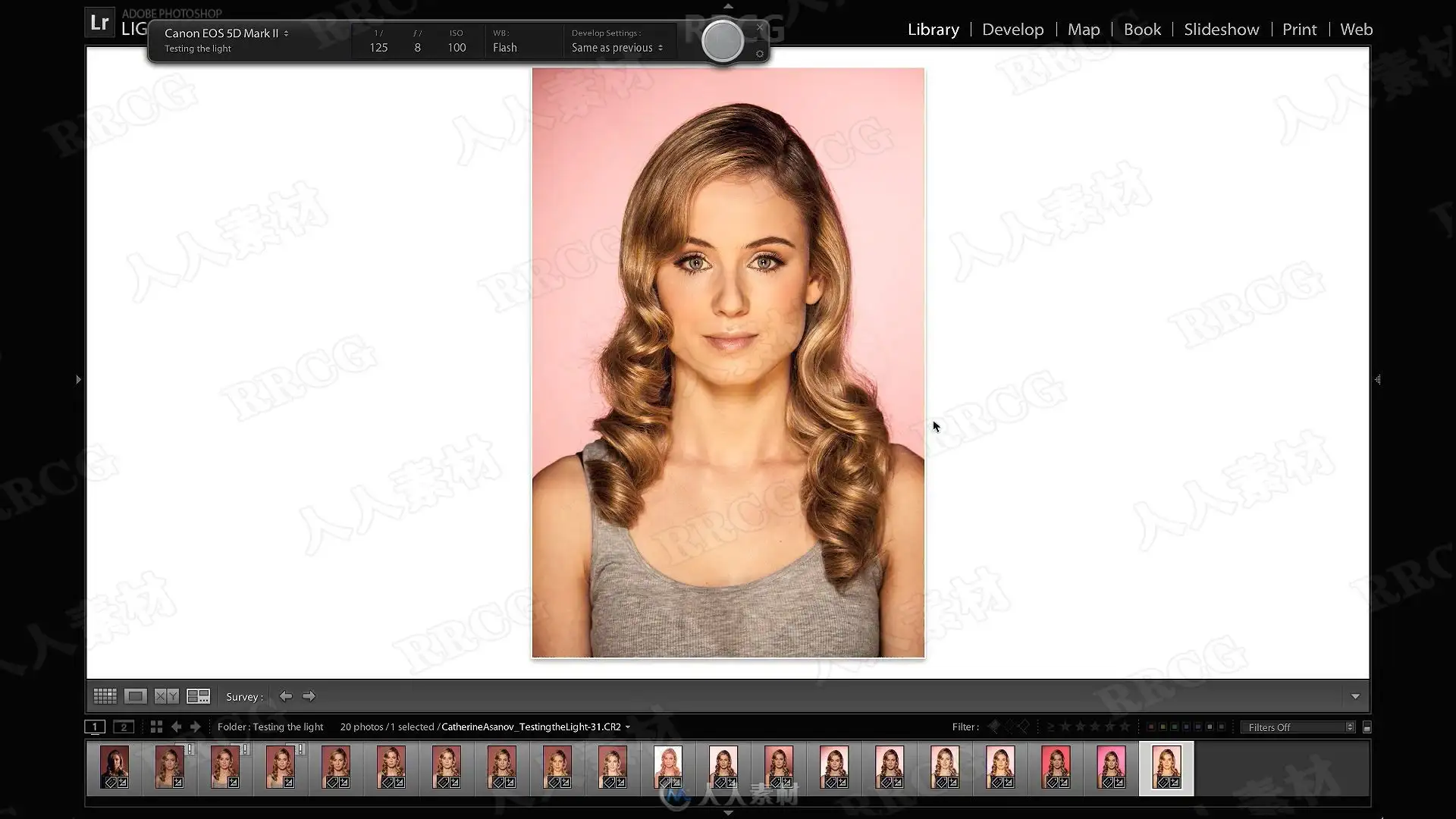Expand the toolbar options arrow at right
The image size is (1456, 819).
tap(1355, 696)
